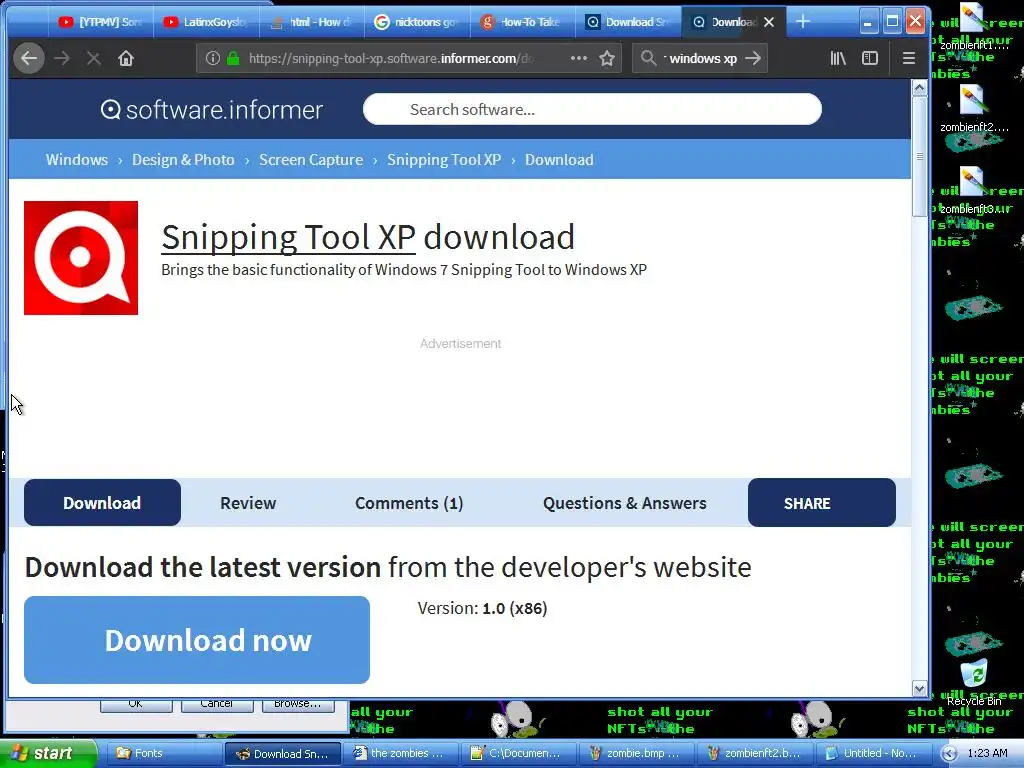This screenshot has width=1024, height=768.
Task: Open the Firefox hamburger menu
Action: pyautogui.click(x=908, y=58)
